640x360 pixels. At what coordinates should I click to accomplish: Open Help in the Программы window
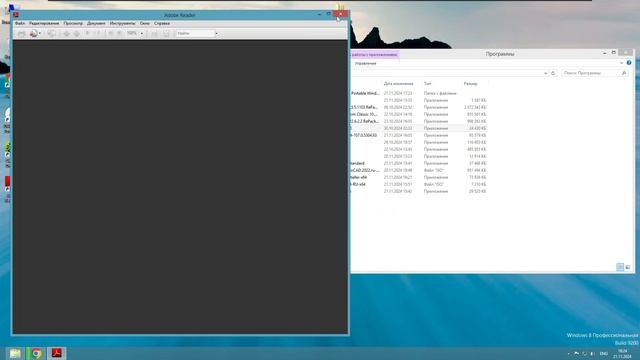629,63
